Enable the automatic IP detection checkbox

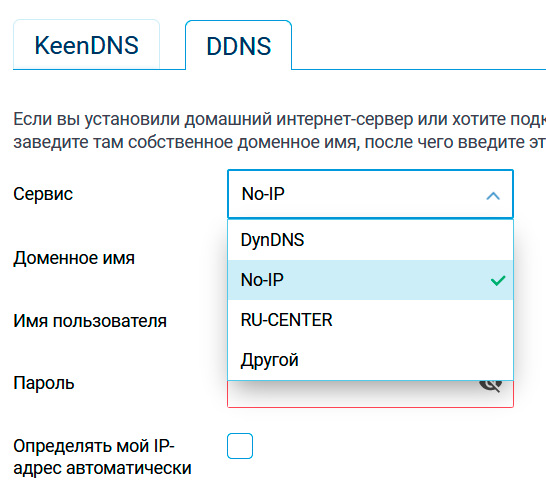(240, 446)
